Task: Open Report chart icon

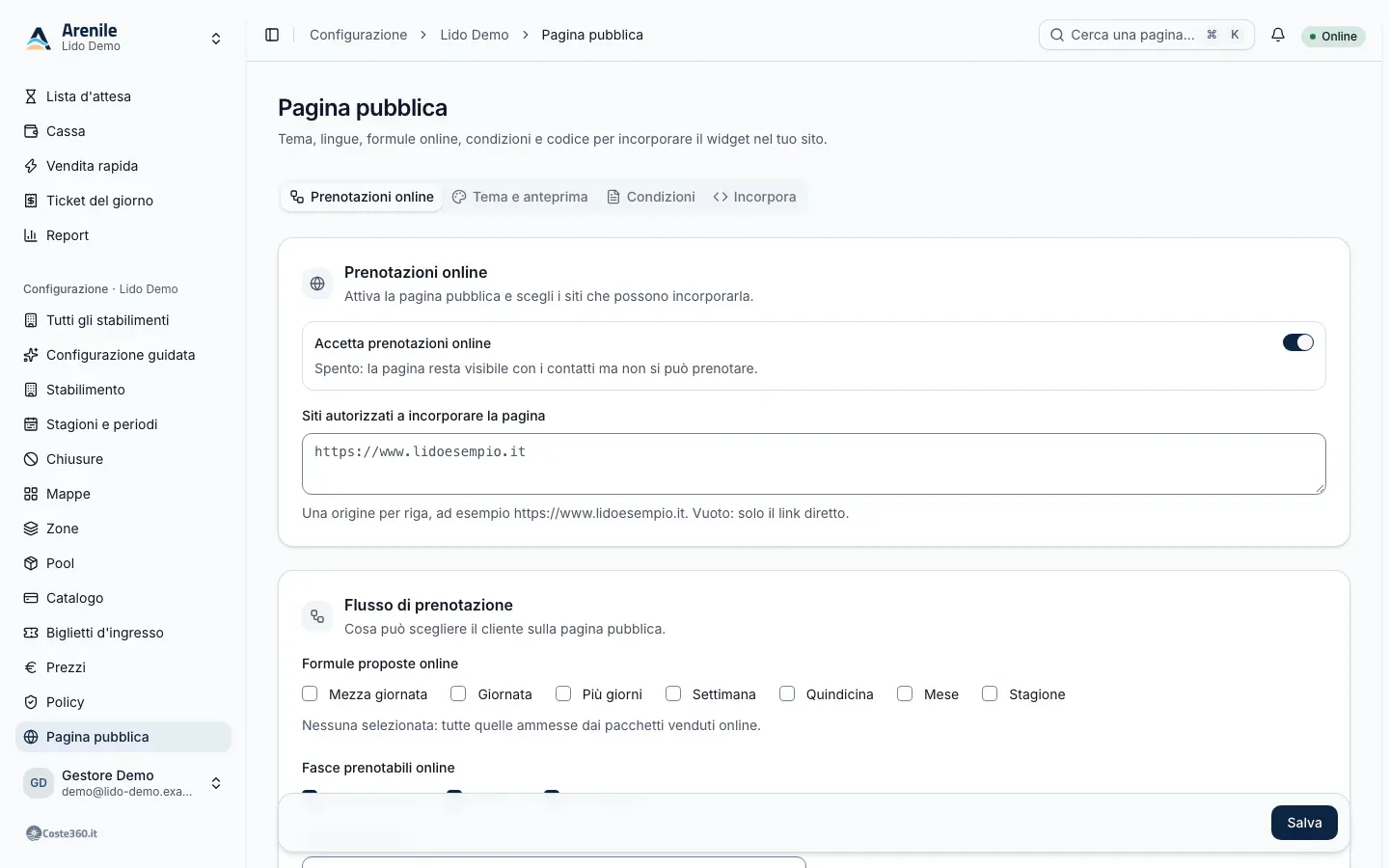Action: click(31, 235)
